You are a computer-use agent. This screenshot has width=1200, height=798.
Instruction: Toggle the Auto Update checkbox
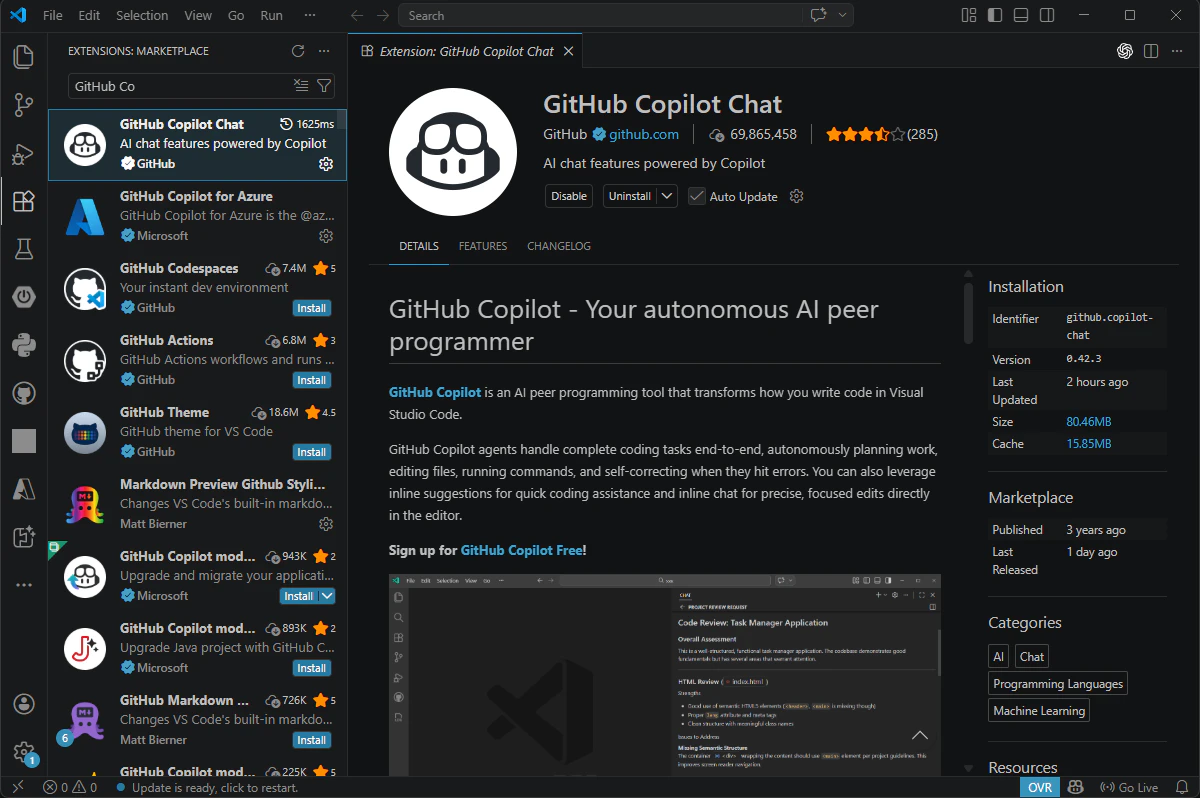697,196
